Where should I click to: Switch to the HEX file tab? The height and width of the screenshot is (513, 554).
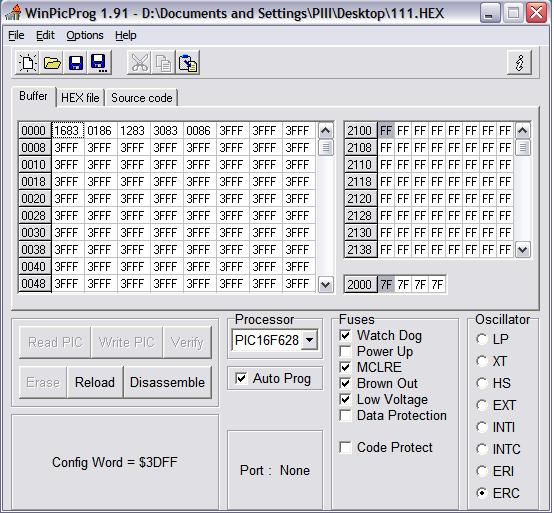[80, 98]
